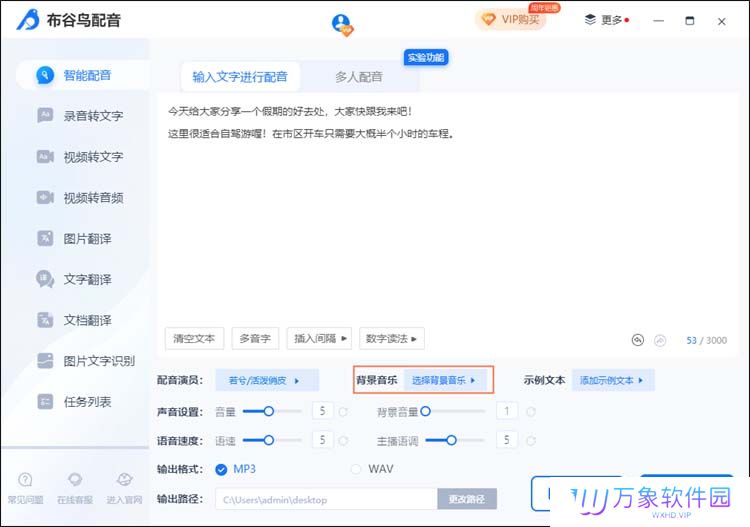750x527 pixels.
Task: Expand the 插入间隔 dropdown
Action: 320,339
